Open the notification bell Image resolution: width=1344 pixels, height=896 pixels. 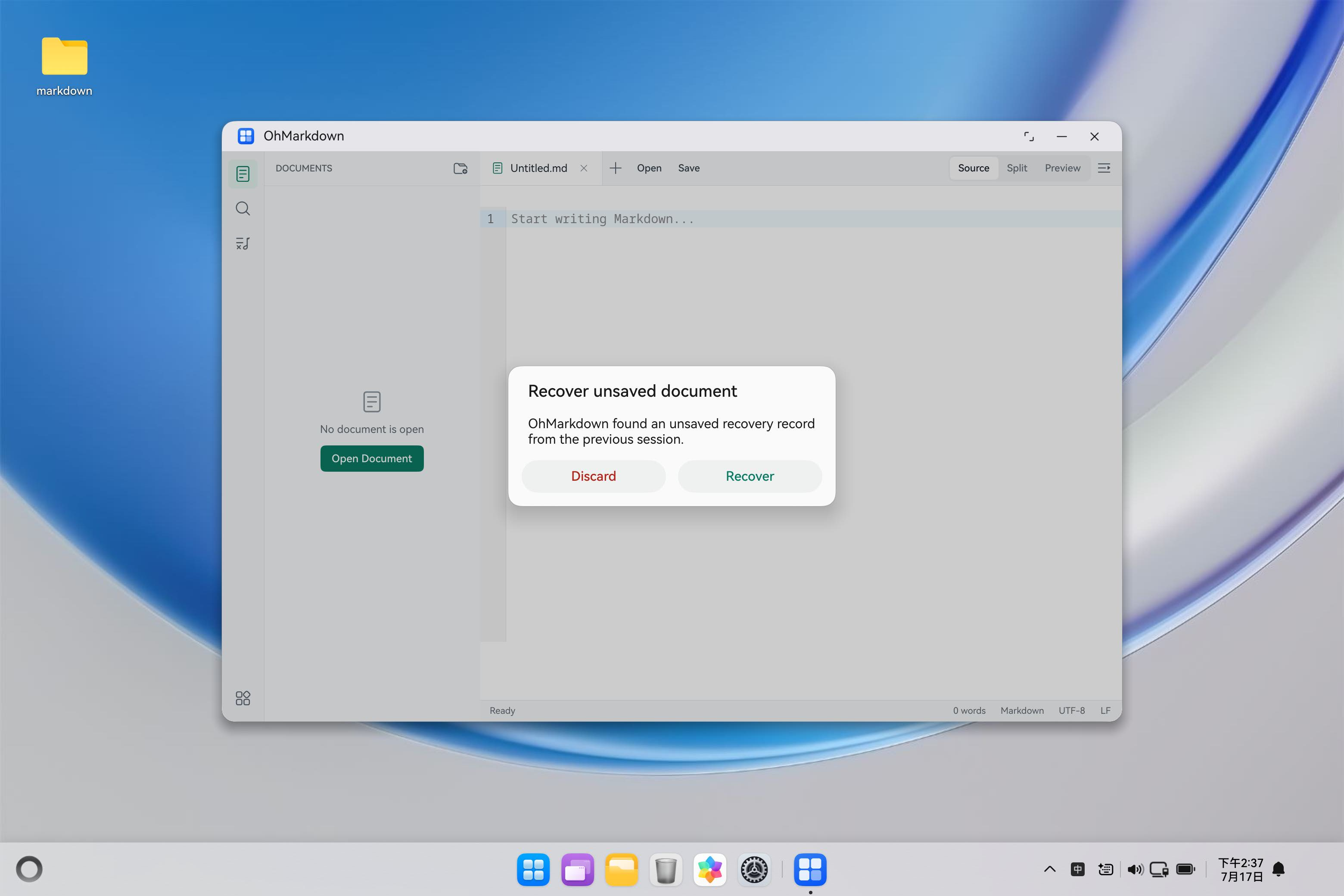[x=1279, y=869]
